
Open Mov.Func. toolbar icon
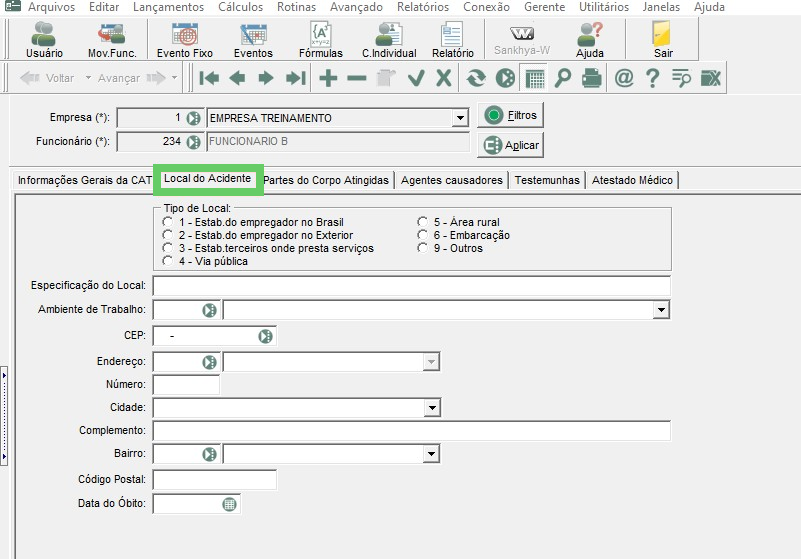(112, 40)
